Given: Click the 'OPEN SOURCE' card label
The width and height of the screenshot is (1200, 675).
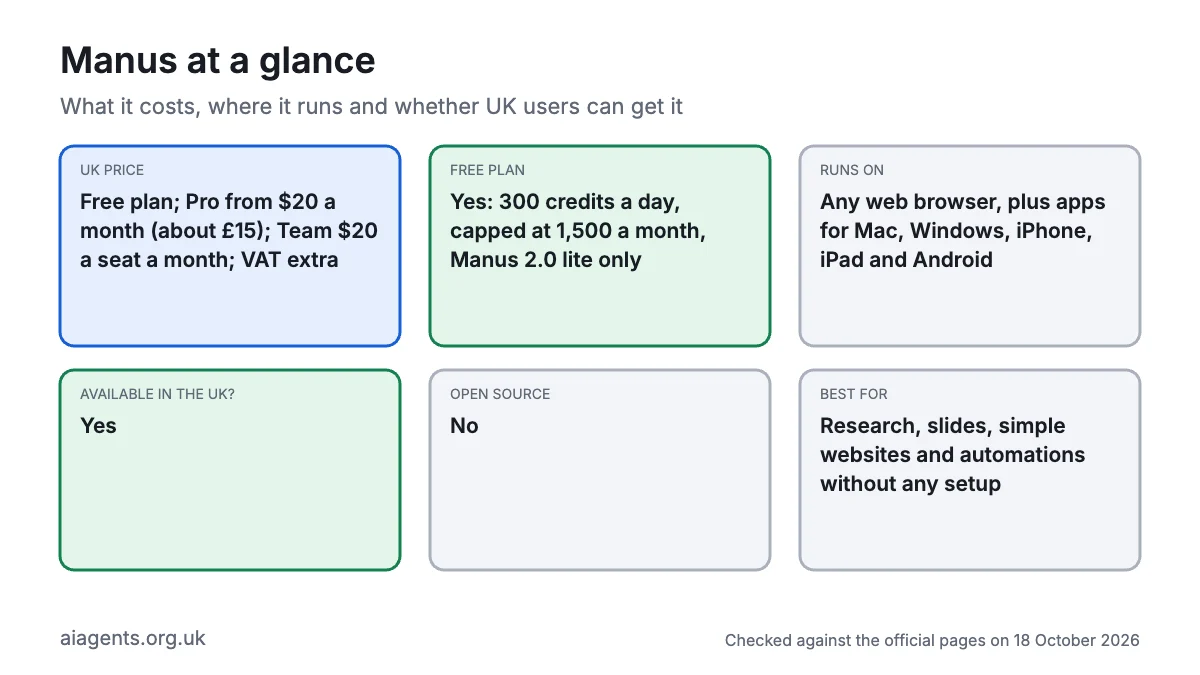Looking at the screenshot, I should pos(500,394).
